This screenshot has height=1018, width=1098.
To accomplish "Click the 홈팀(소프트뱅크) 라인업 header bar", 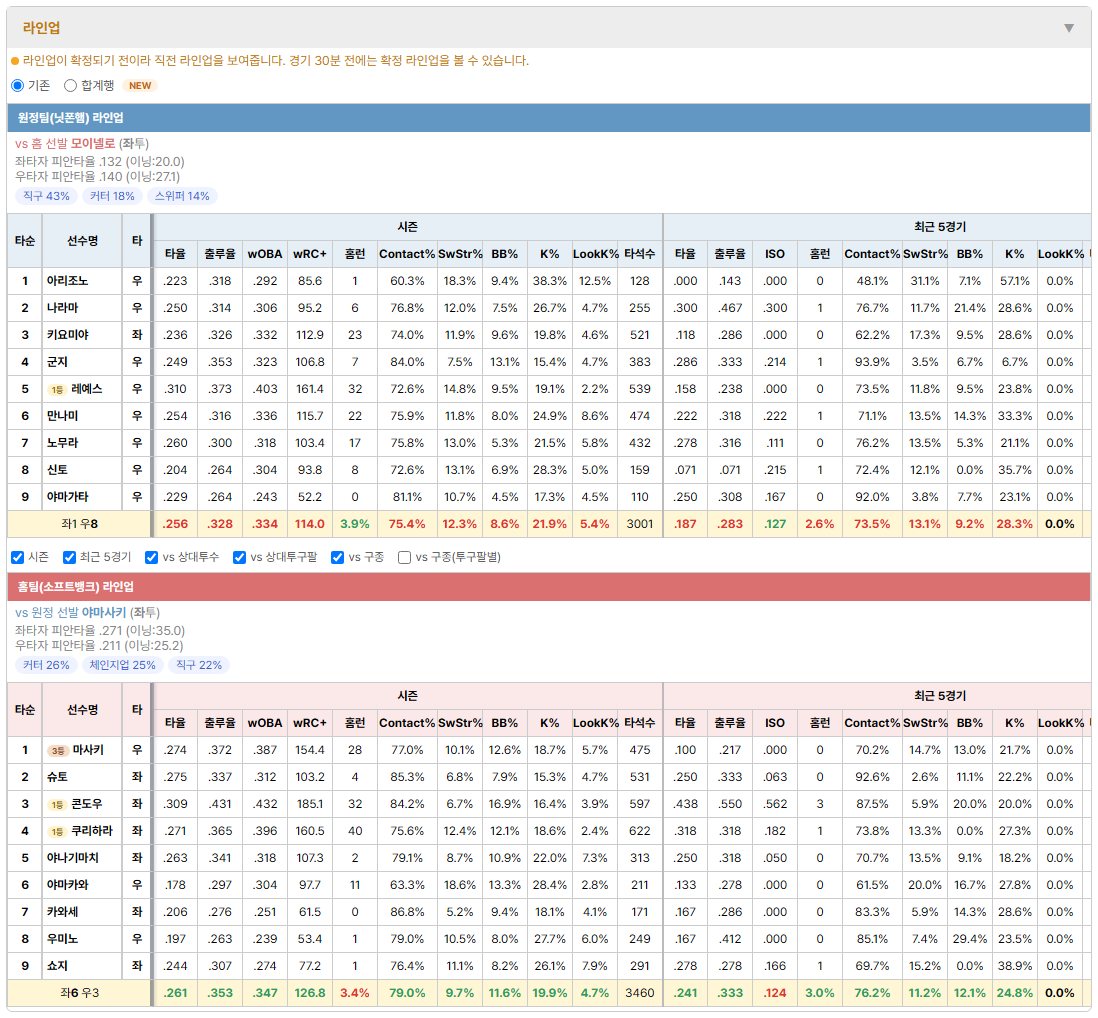I will [x=549, y=587].
